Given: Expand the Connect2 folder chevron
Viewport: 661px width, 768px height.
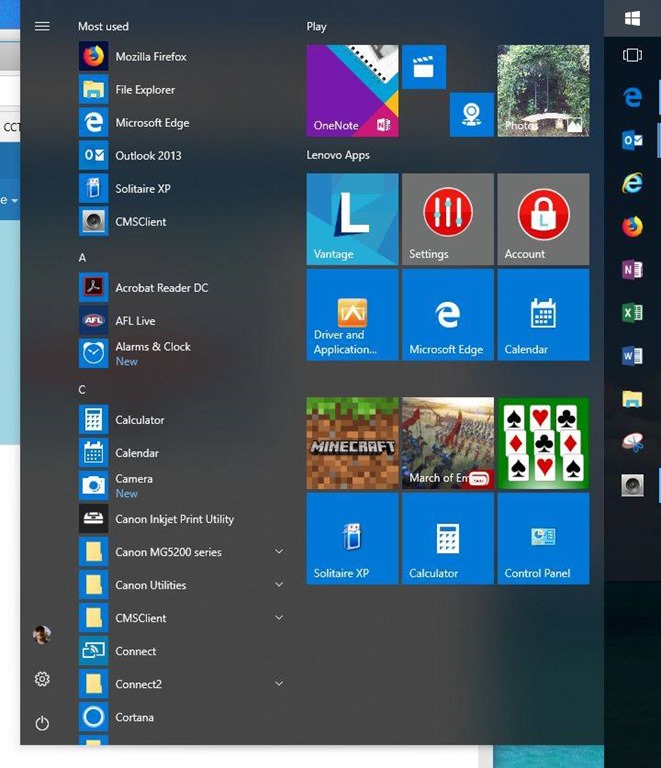Looking at the screenshot, I should tap(279, 684).
